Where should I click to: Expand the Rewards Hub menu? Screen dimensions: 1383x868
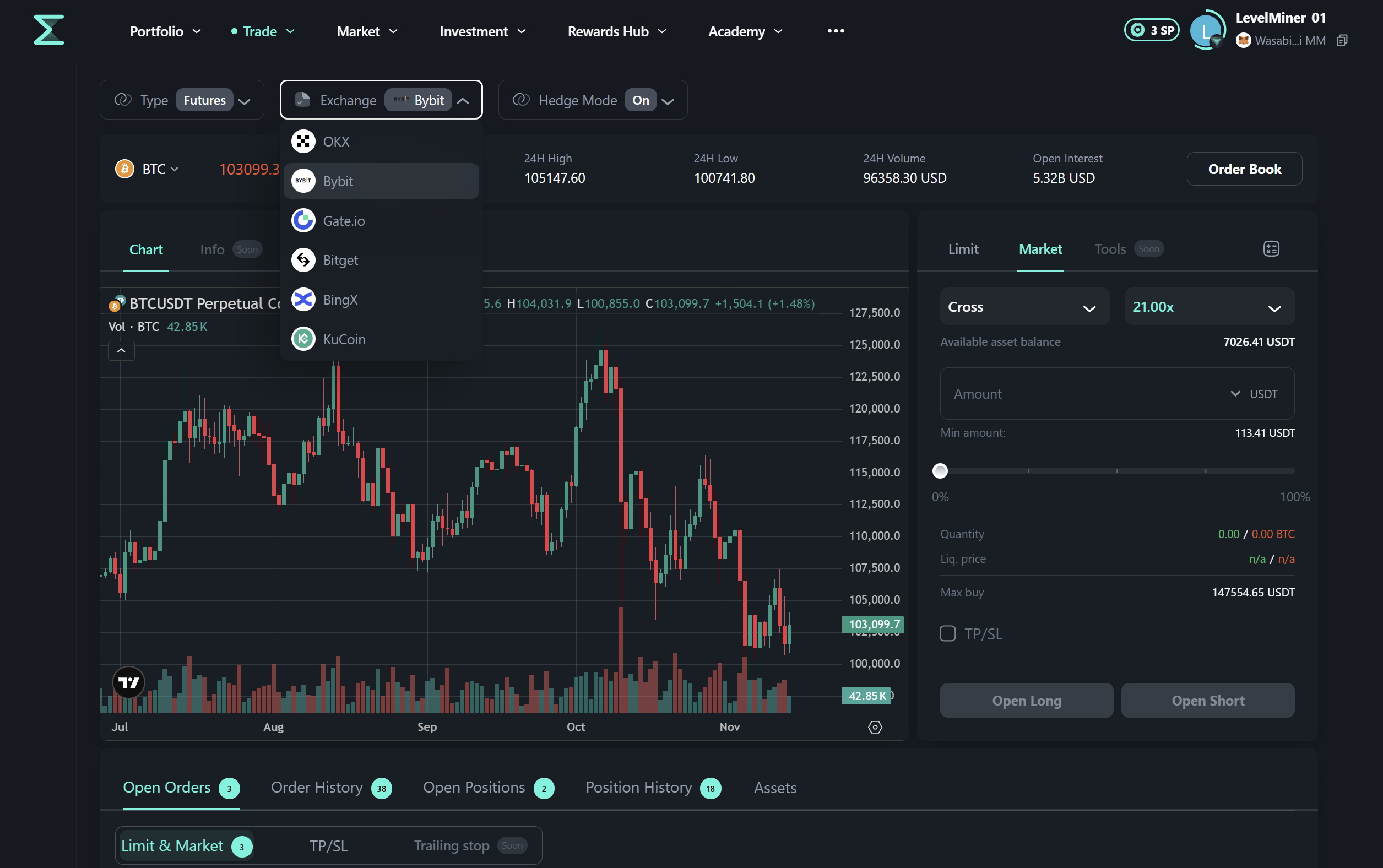[x=616, y=31]
